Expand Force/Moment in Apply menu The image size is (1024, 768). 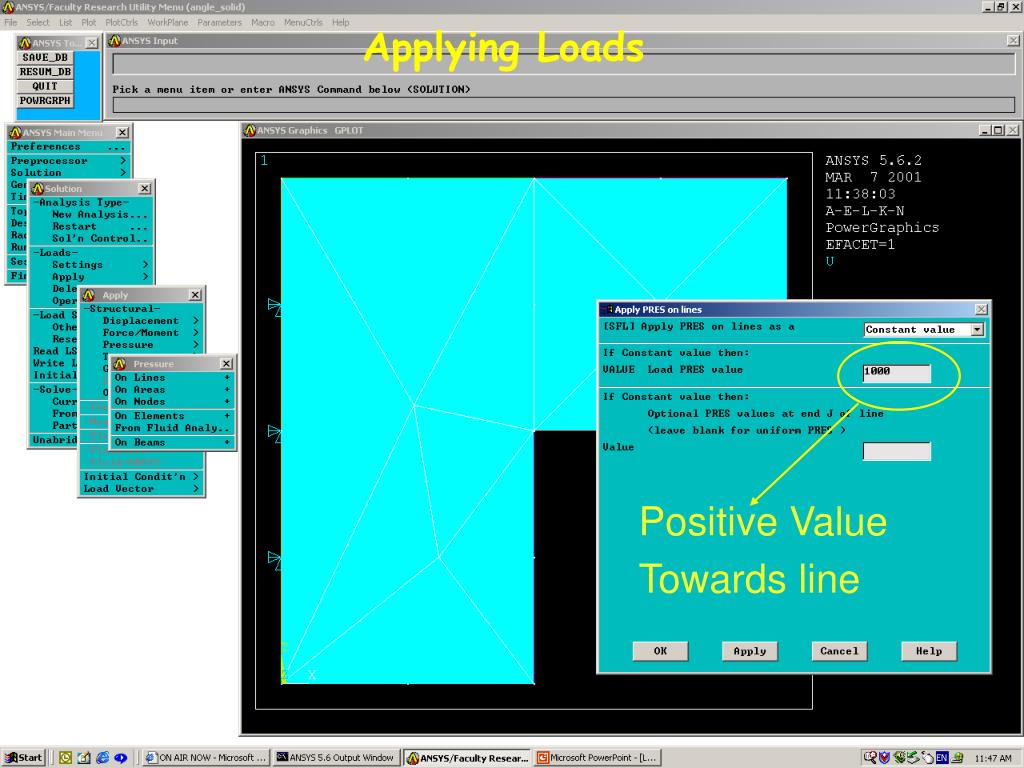(x=150, y=332)
